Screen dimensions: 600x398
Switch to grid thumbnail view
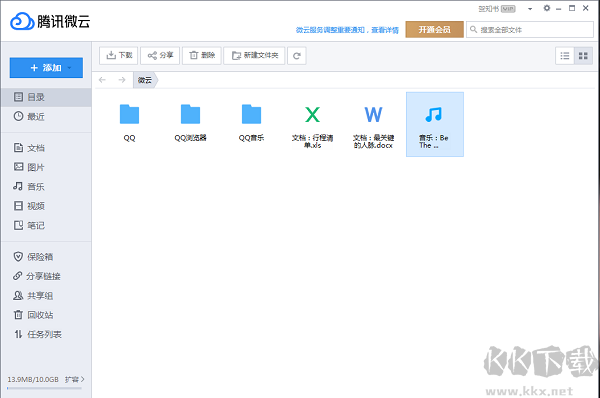pos(583,56)
